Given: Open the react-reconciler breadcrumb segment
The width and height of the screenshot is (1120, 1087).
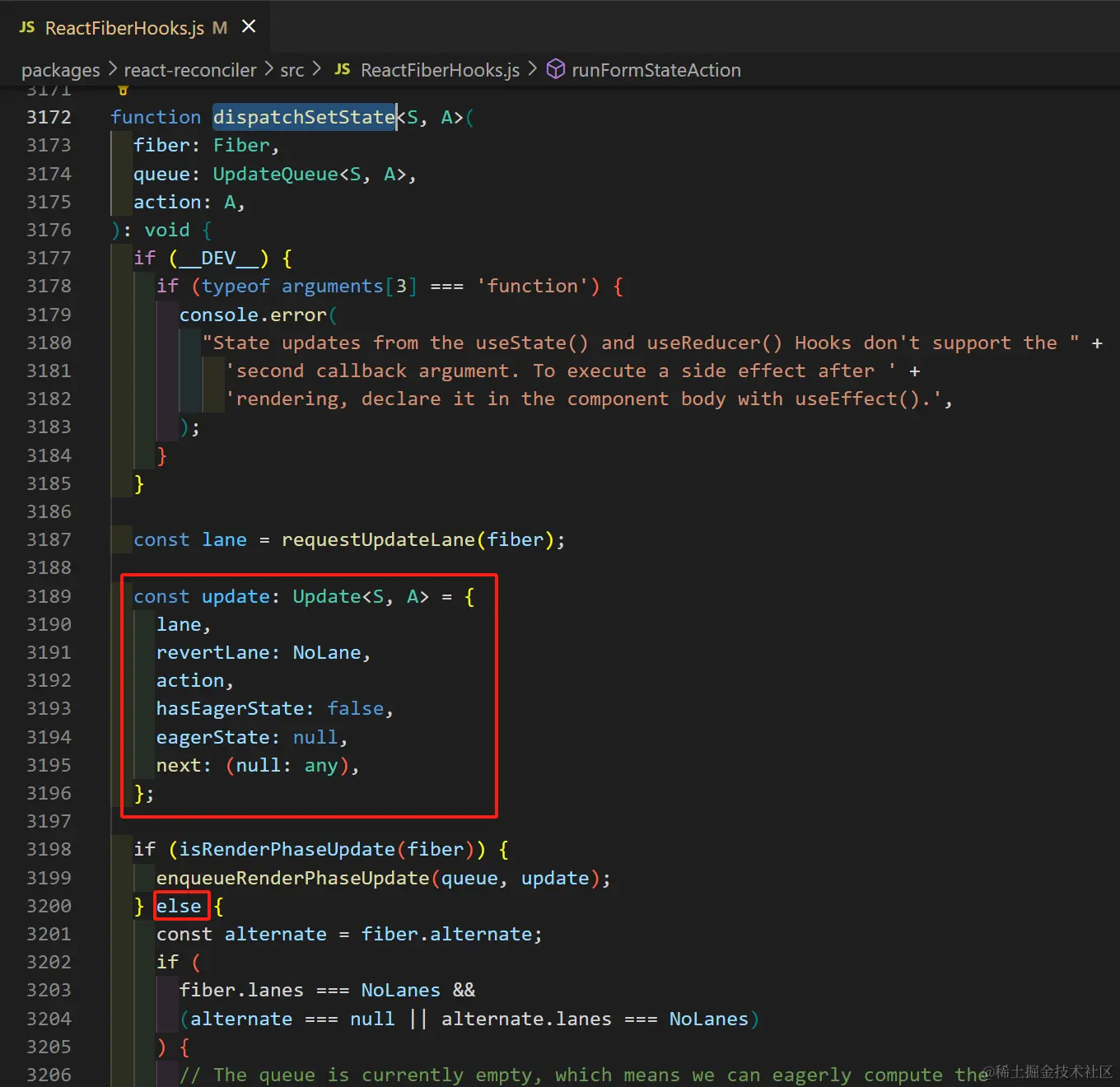Looking at the screenshot, I should [190, 70].
